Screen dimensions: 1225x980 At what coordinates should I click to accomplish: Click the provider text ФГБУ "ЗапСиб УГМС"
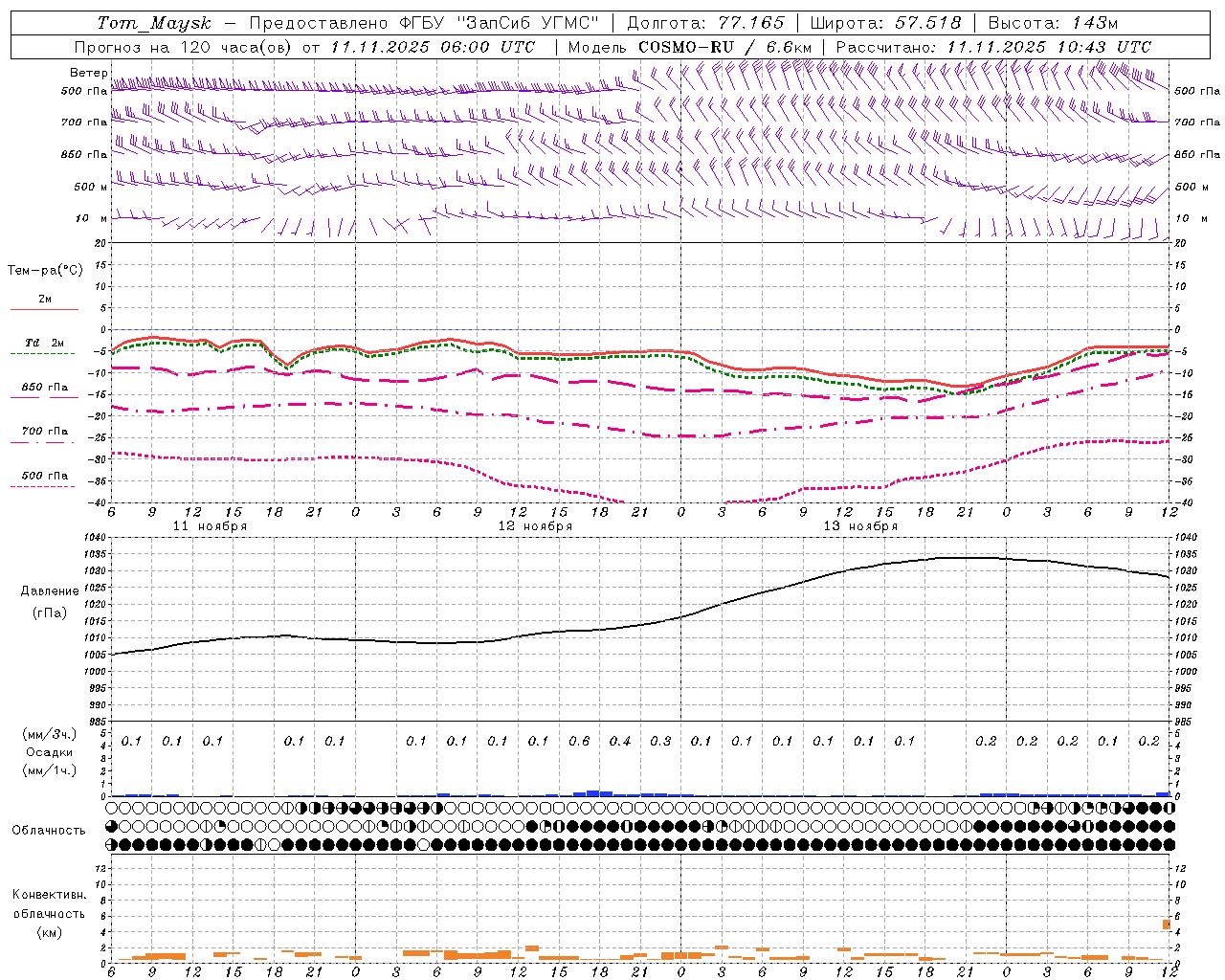click(499, 23)
